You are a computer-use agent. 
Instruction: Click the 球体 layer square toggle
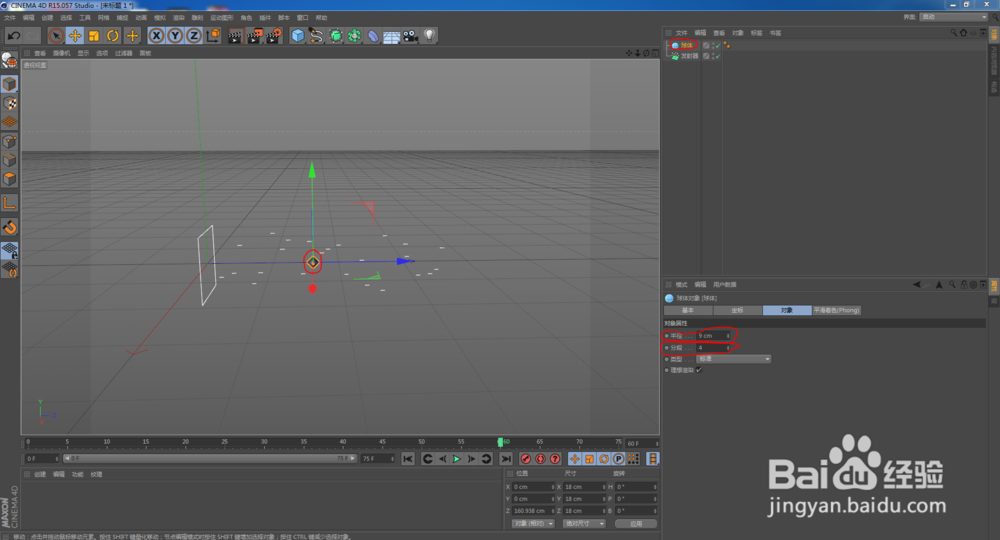(x=706, y=45)
